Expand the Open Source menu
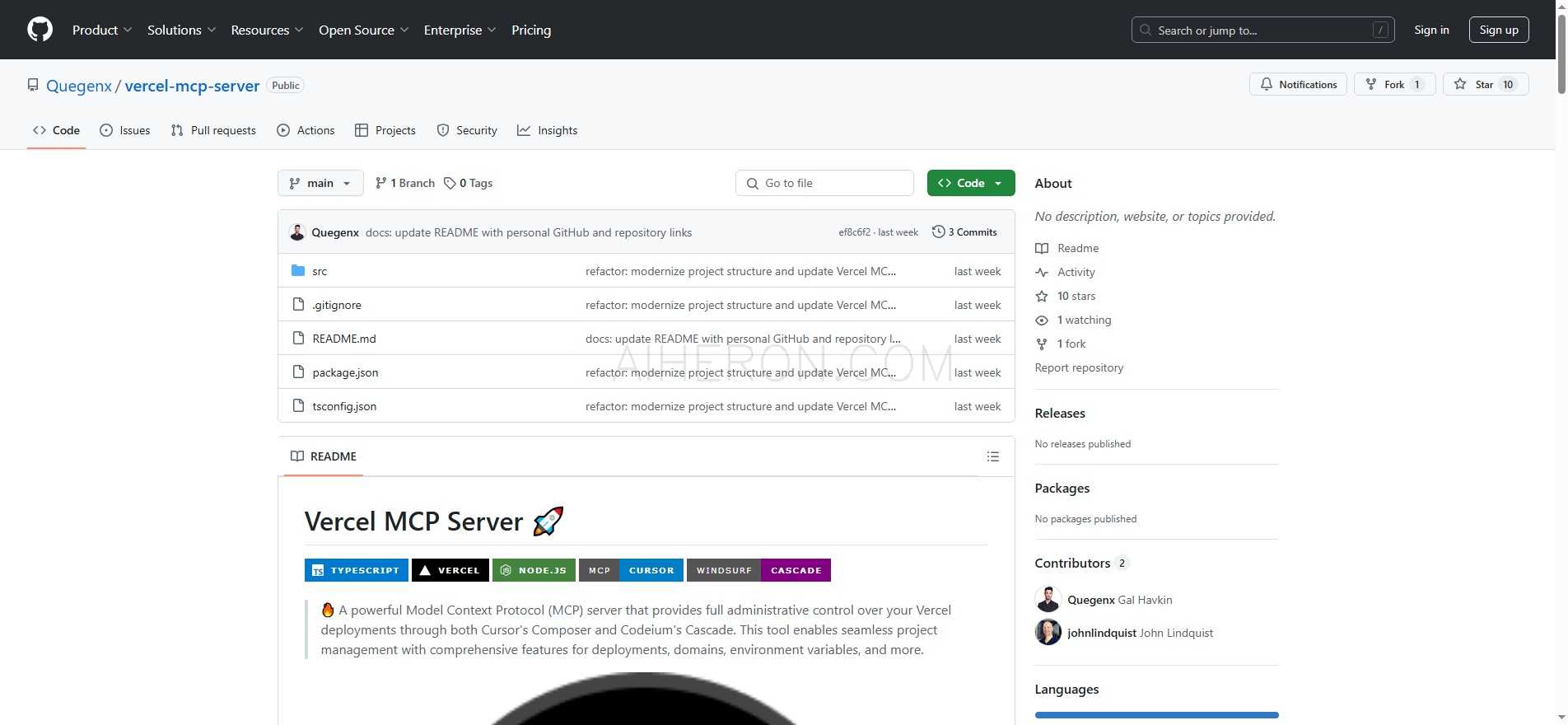 [364, 30]
